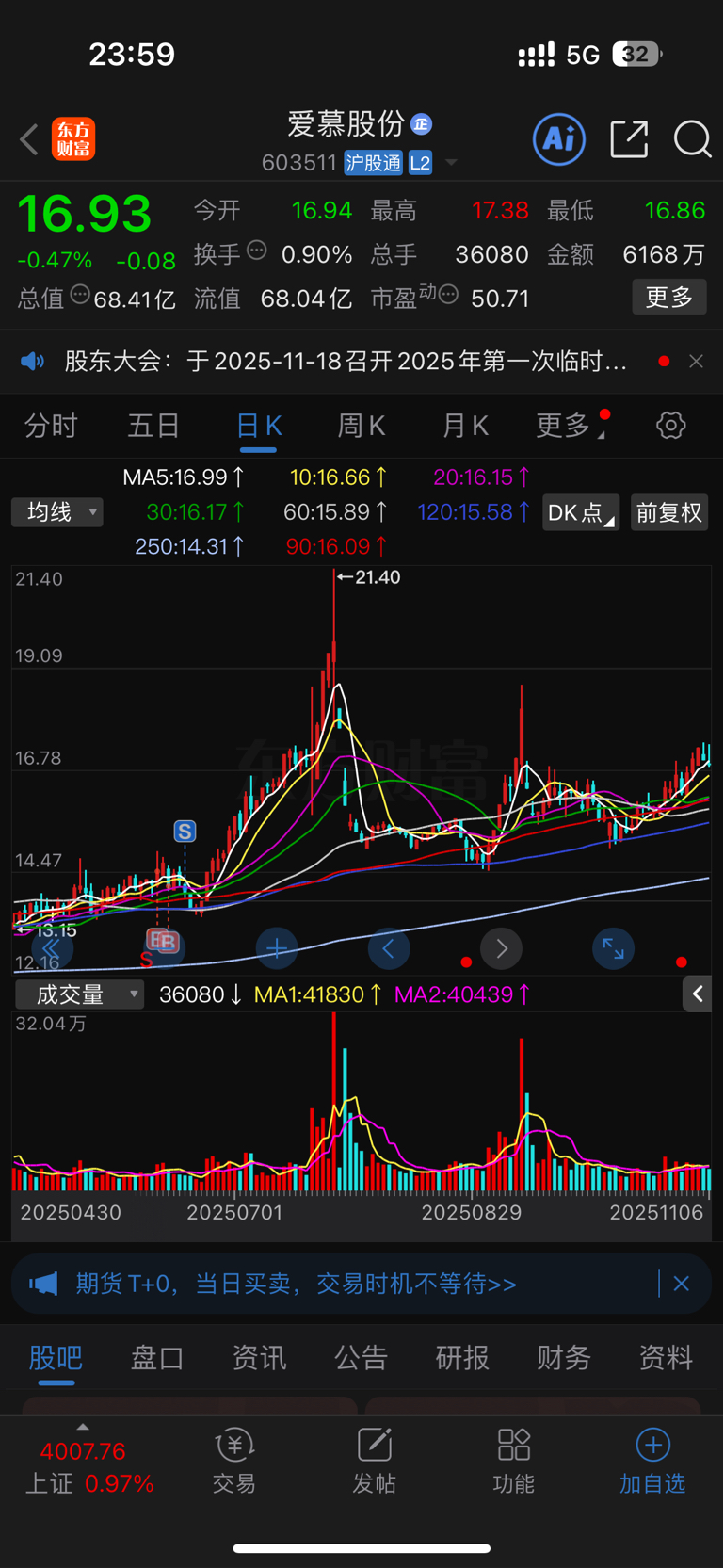Open 更多 quote details button
The height and width of the screenshot is (1568, 724).
pos(669,298)
